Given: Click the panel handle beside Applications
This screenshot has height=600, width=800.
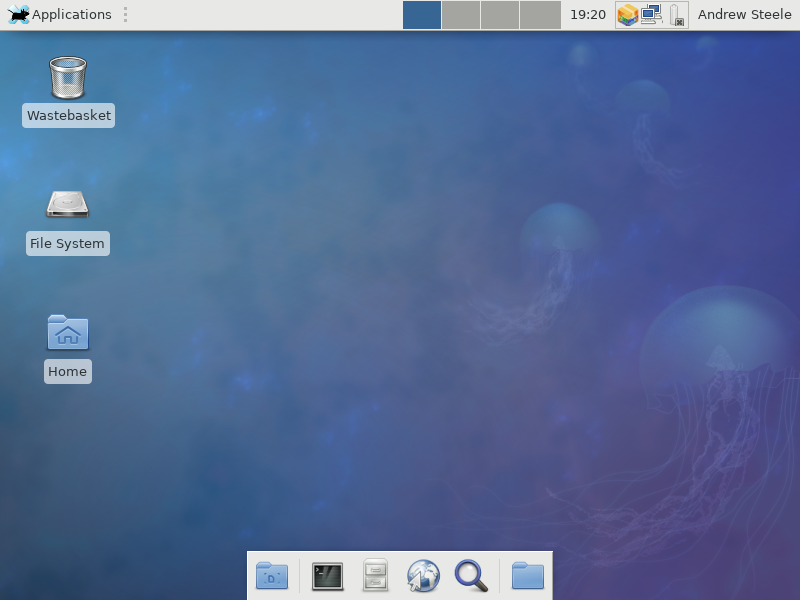Looking at the screenshot, I should [x=125, y=15].
